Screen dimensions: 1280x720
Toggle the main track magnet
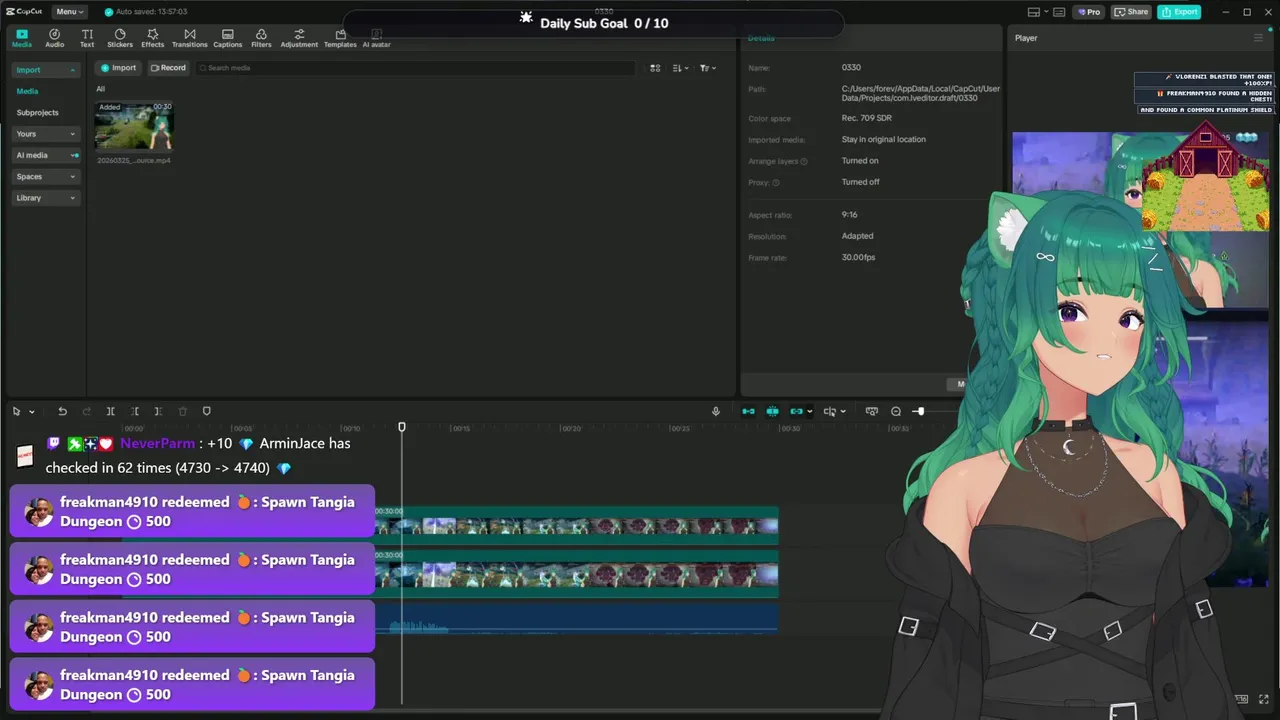coord(748,411)
